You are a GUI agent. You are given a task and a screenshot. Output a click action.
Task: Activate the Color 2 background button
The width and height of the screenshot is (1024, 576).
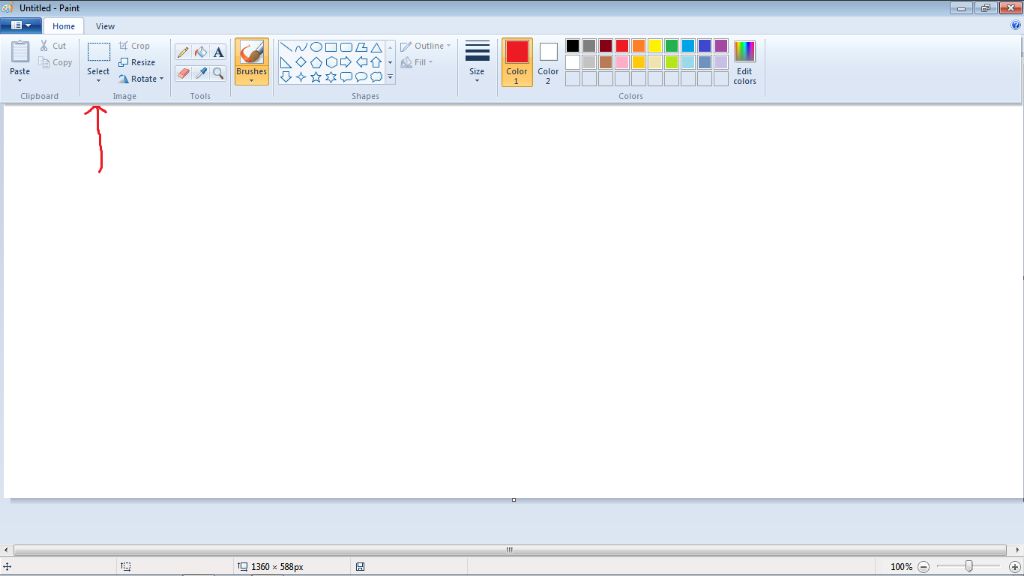coord(548,62)
